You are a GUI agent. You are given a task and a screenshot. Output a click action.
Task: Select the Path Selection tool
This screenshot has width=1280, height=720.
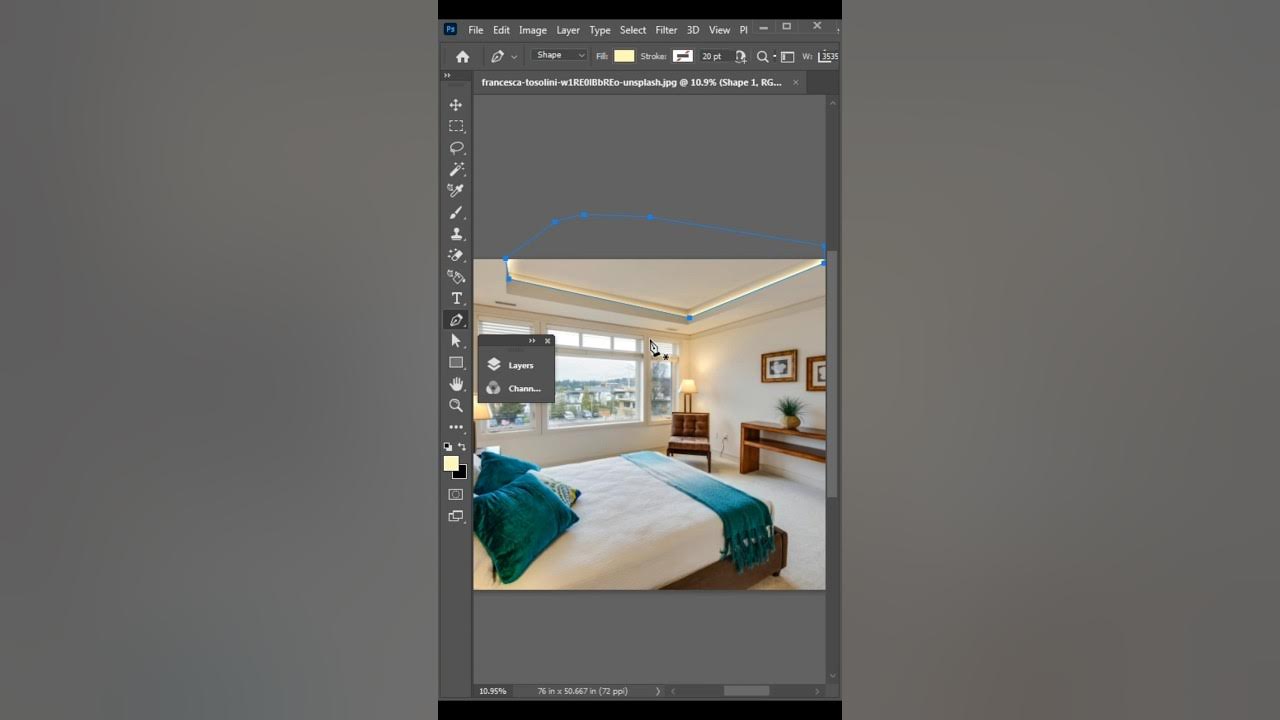point(456,341)
